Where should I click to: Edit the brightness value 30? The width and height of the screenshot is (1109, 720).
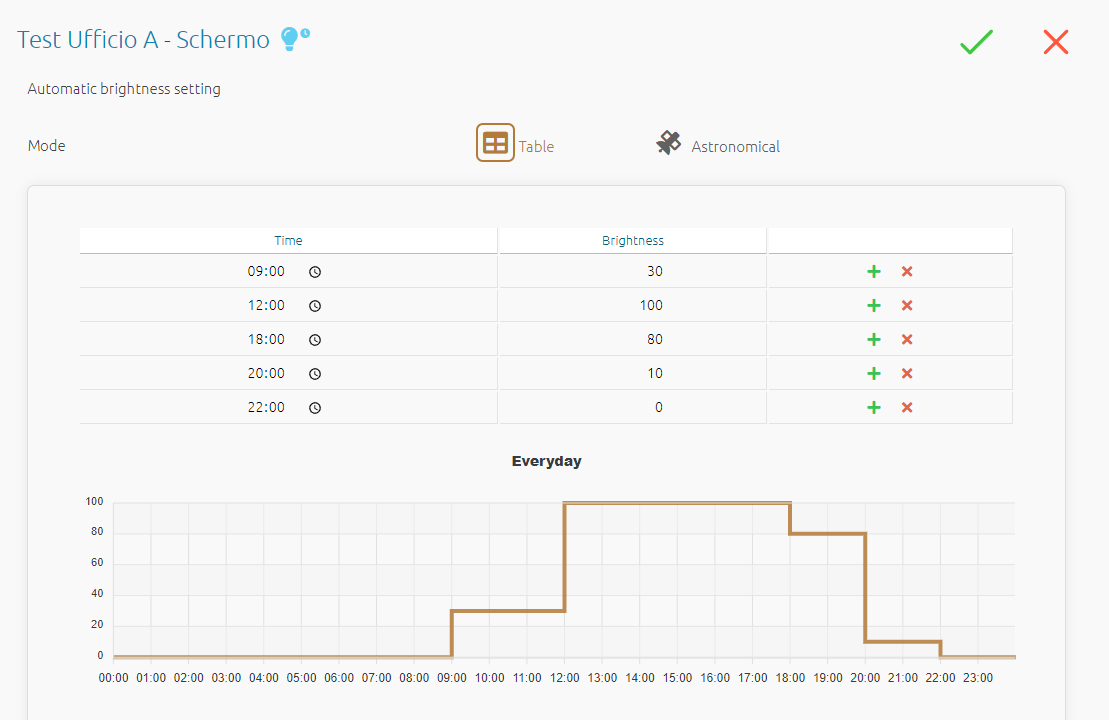(x=654, y=272)
